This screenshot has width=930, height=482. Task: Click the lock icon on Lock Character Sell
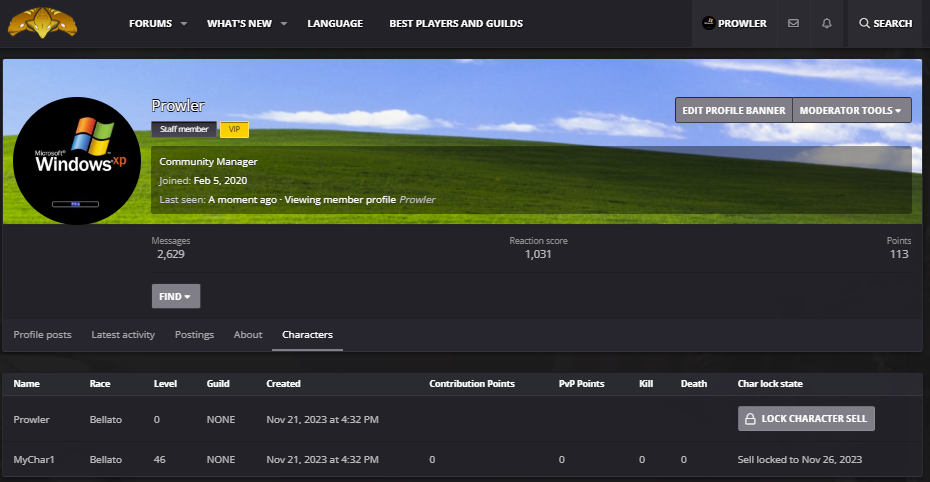(750, 419)
